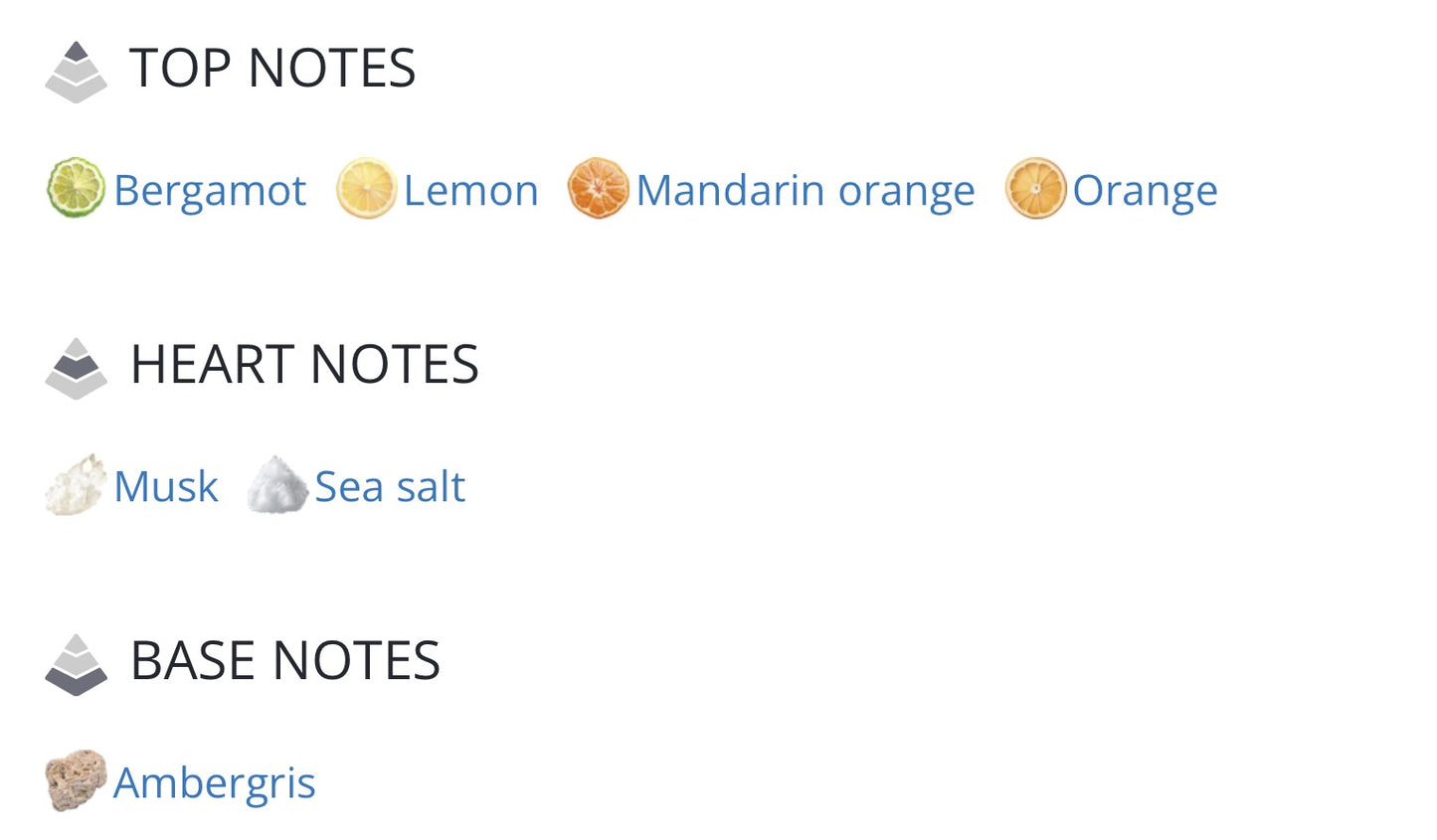Open the Orange note link

[x=1145, y=191]
